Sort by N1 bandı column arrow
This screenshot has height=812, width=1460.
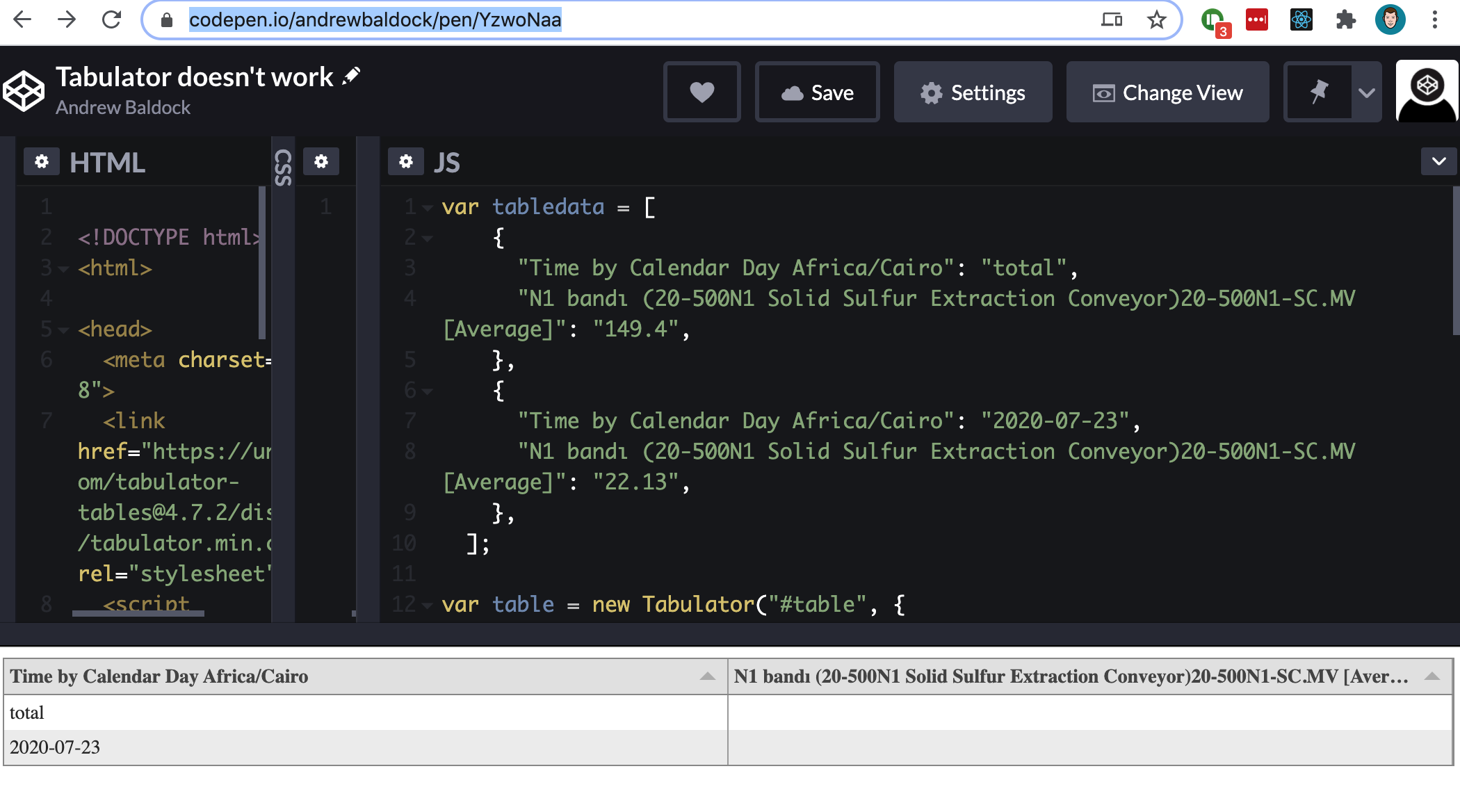(x=1432, y=676)
